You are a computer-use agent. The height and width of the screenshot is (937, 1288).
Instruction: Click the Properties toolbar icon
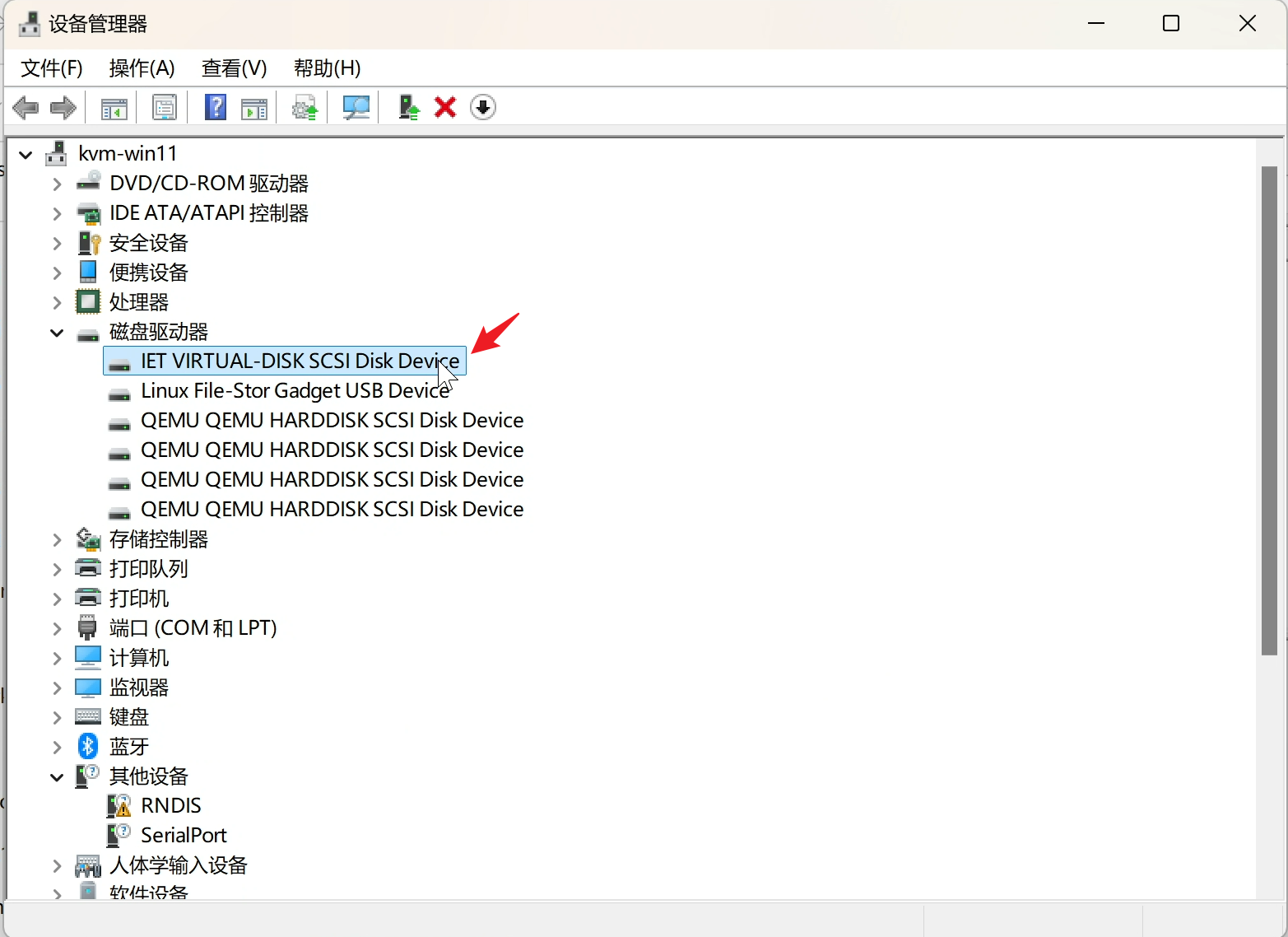[x=165, y=107]
